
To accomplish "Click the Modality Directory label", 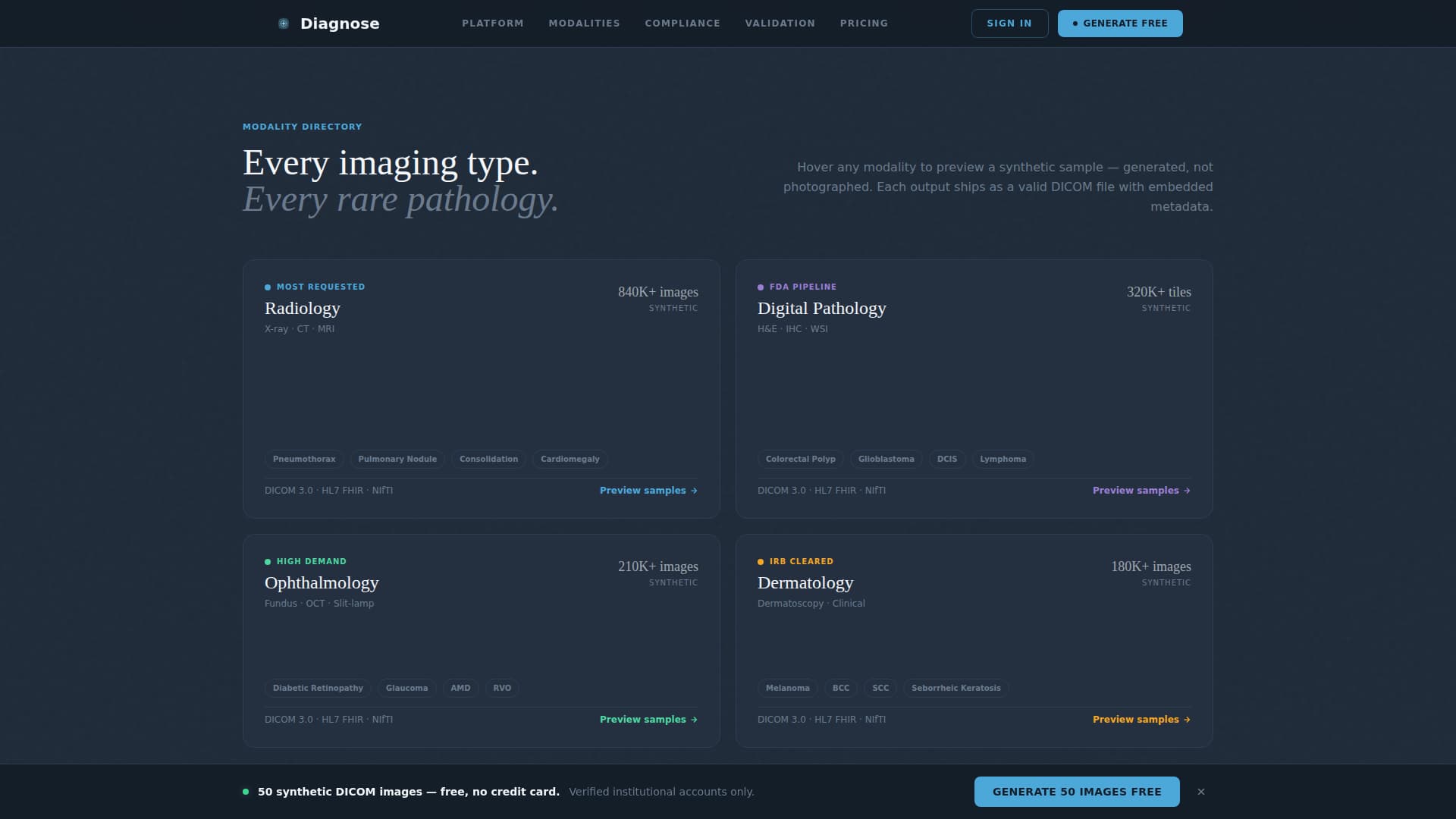I will [303, 127].
